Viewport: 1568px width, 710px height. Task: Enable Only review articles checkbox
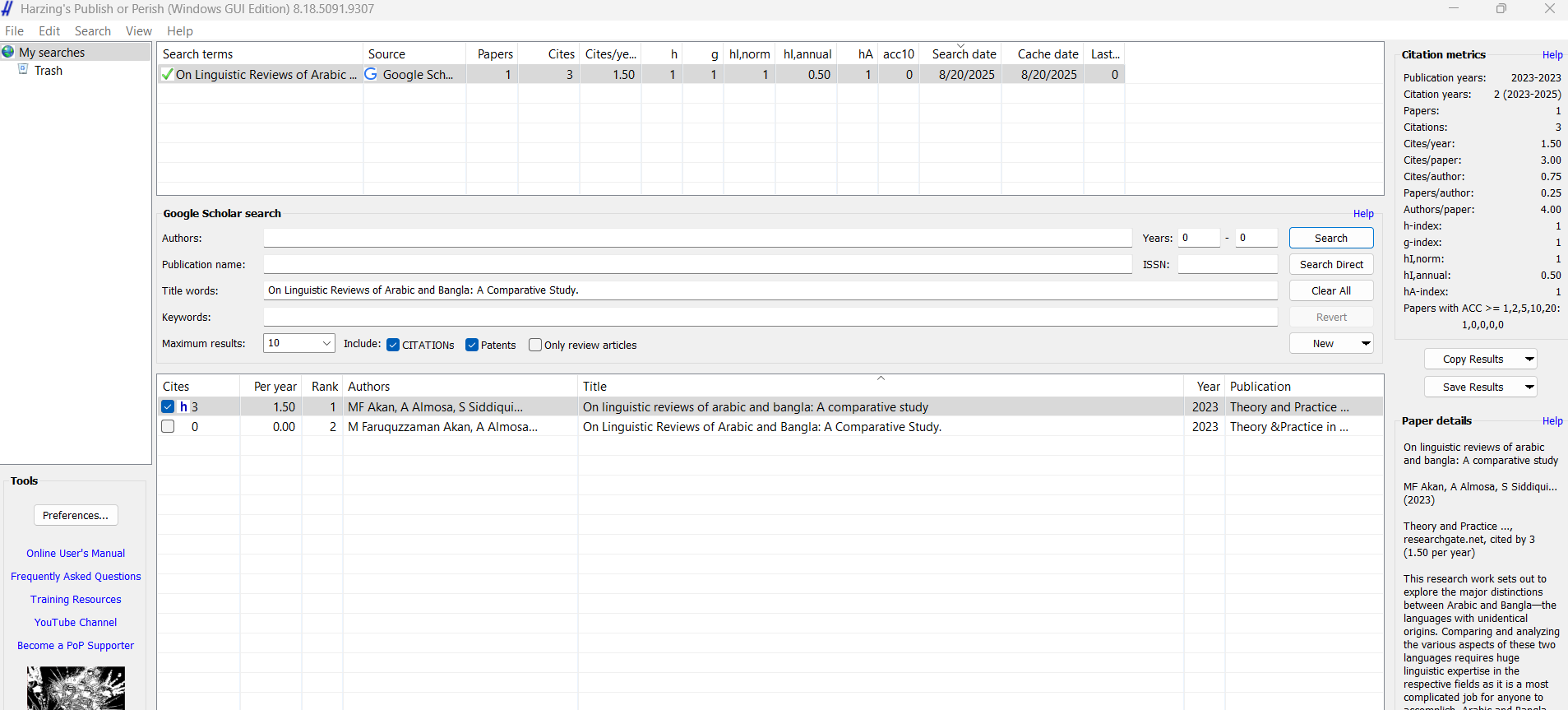click(535, 345)
